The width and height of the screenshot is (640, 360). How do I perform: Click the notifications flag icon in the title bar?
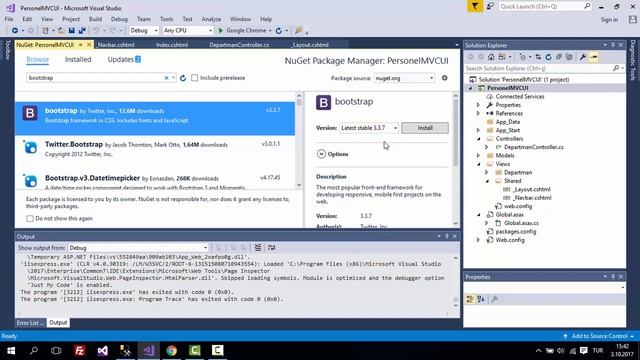coord(475,6)
